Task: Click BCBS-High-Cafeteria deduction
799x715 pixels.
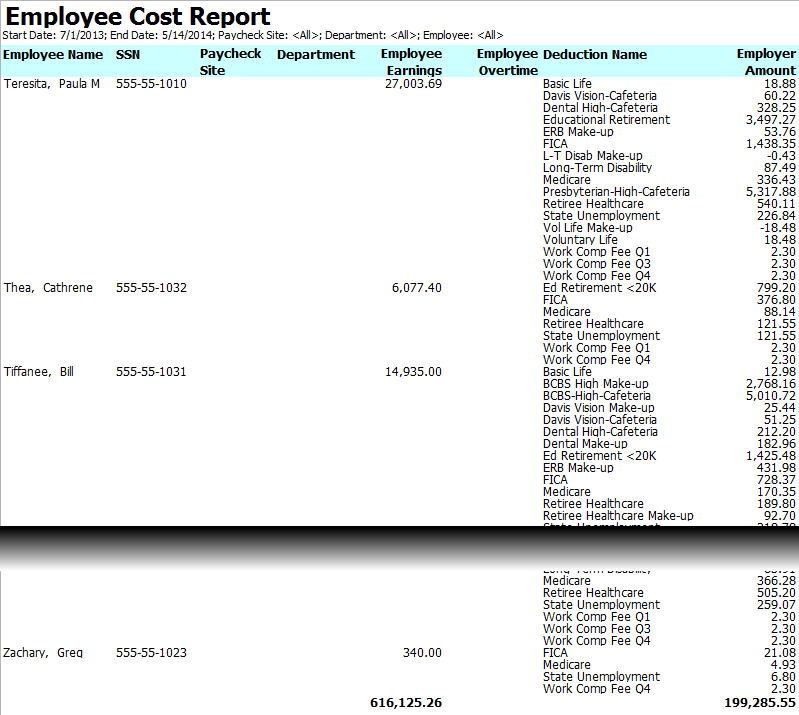Action: point(597,395)
